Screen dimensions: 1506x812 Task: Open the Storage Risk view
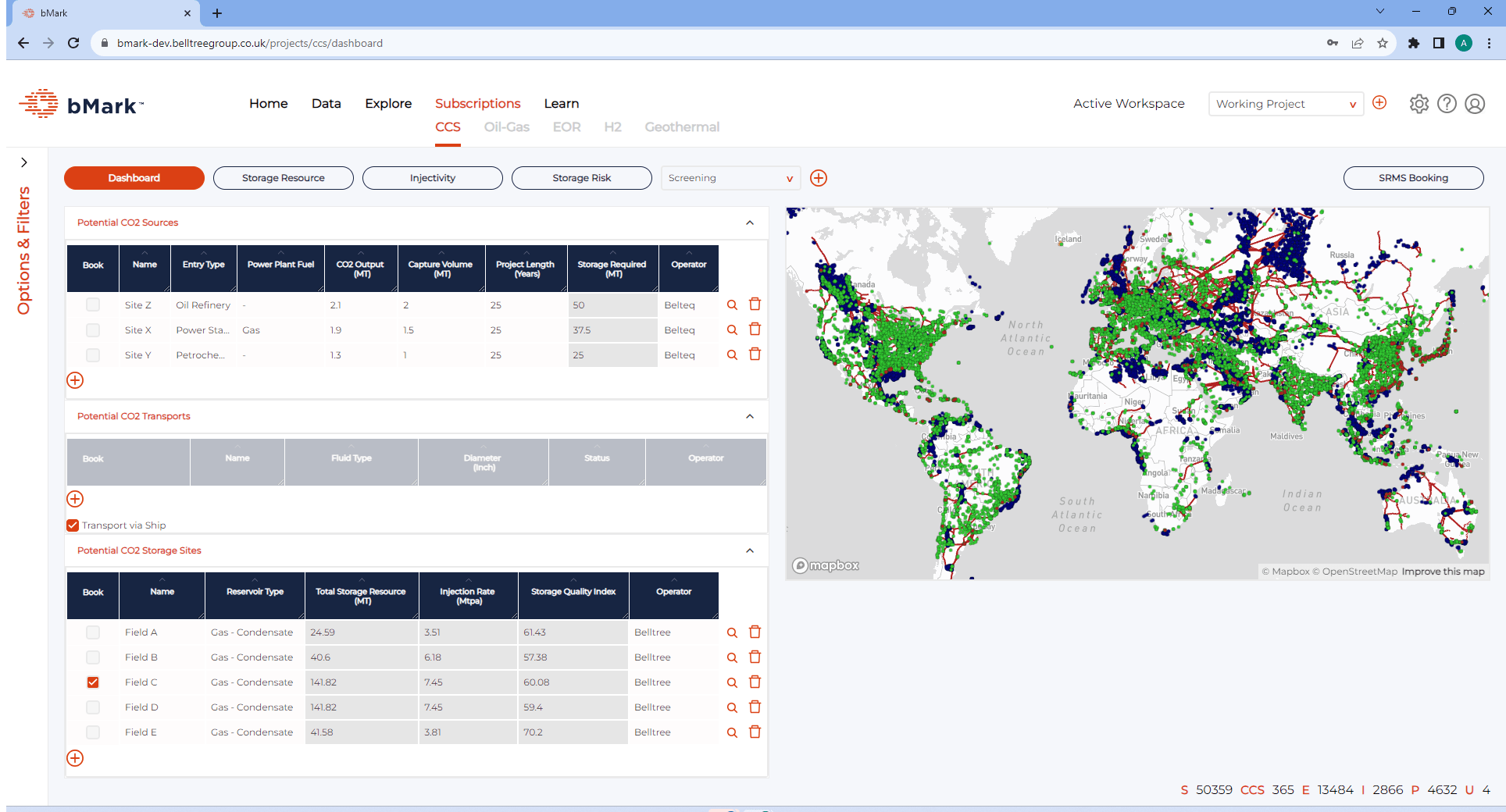[x=581, y=178]
